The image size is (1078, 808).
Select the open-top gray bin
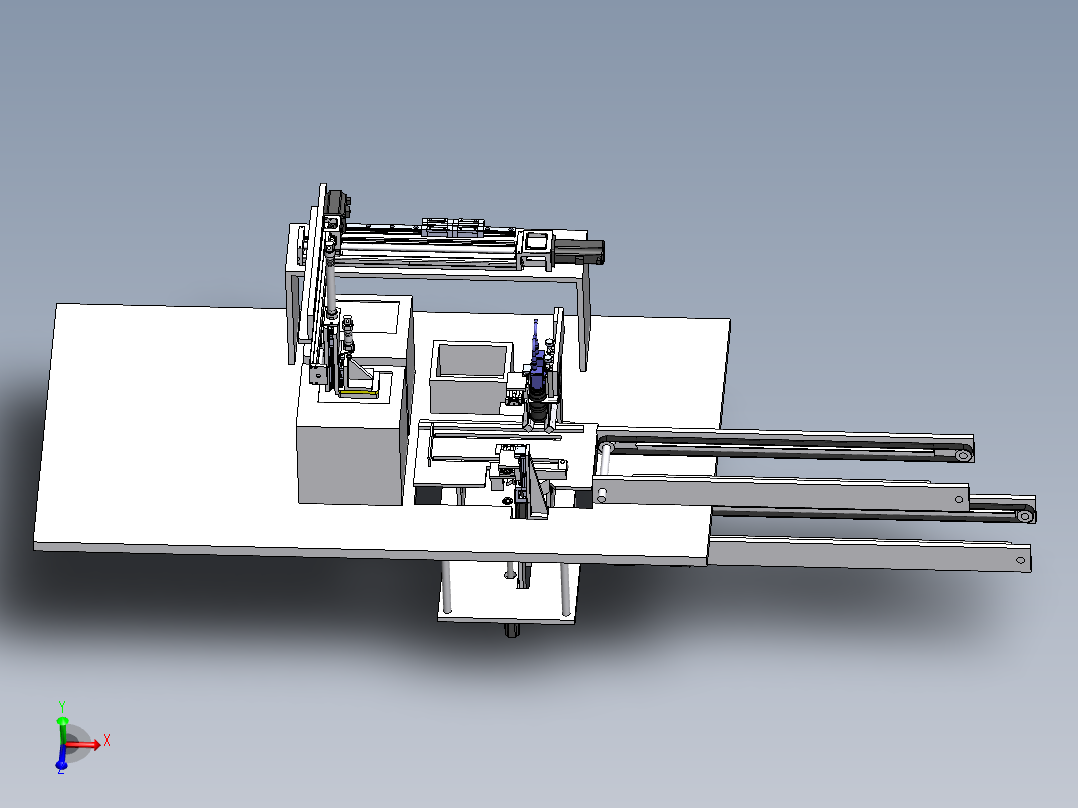click(471, 376)
